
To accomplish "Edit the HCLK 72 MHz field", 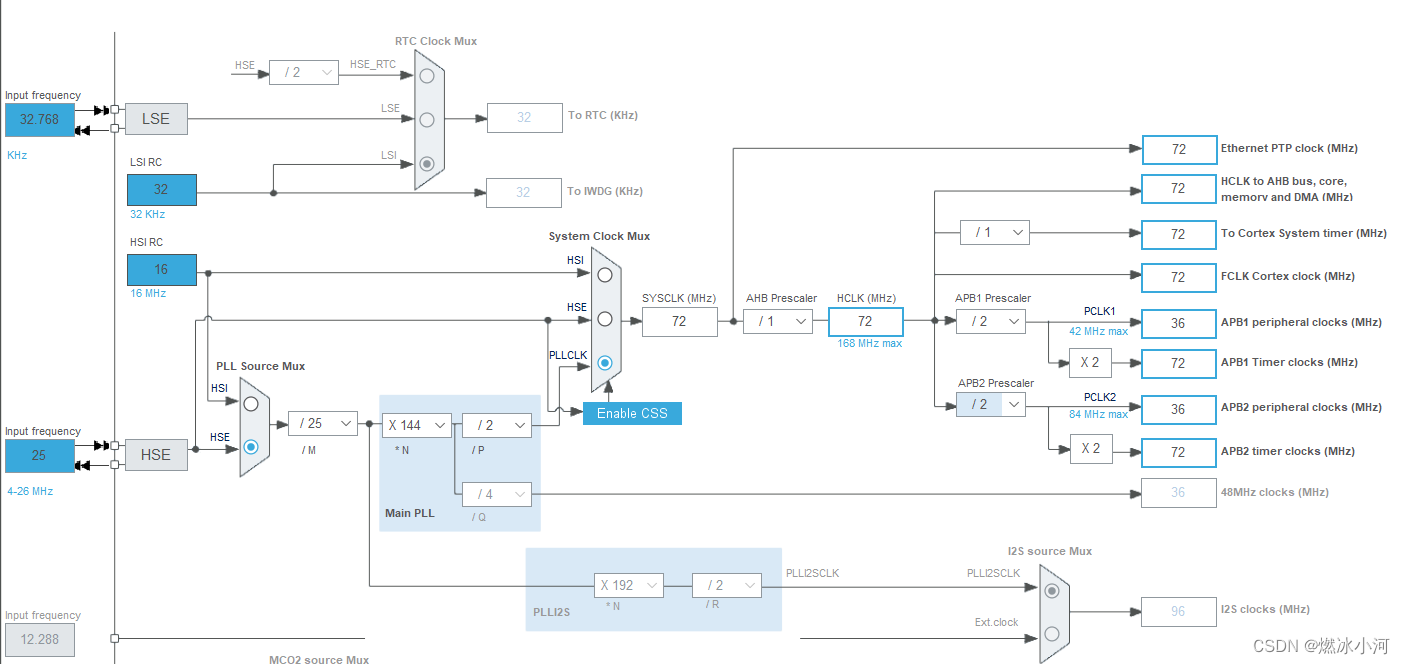I will (x=866, y=321).
